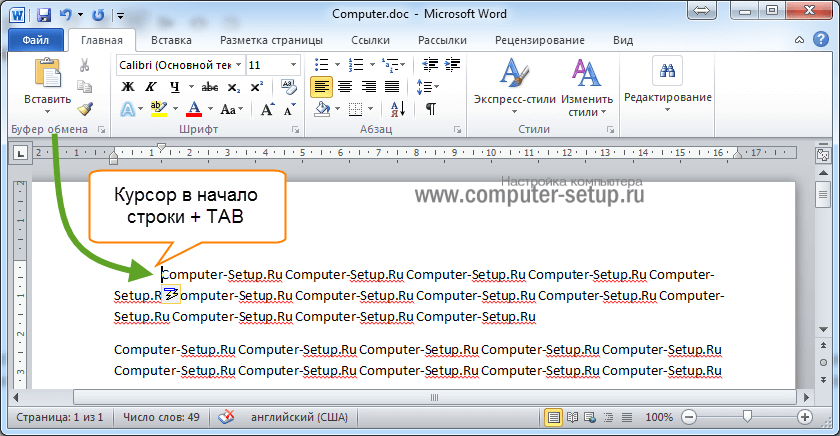This screenshot has height=436, width=840.
Task: Click the Экспресс-стили button
Action: [513, 86]
